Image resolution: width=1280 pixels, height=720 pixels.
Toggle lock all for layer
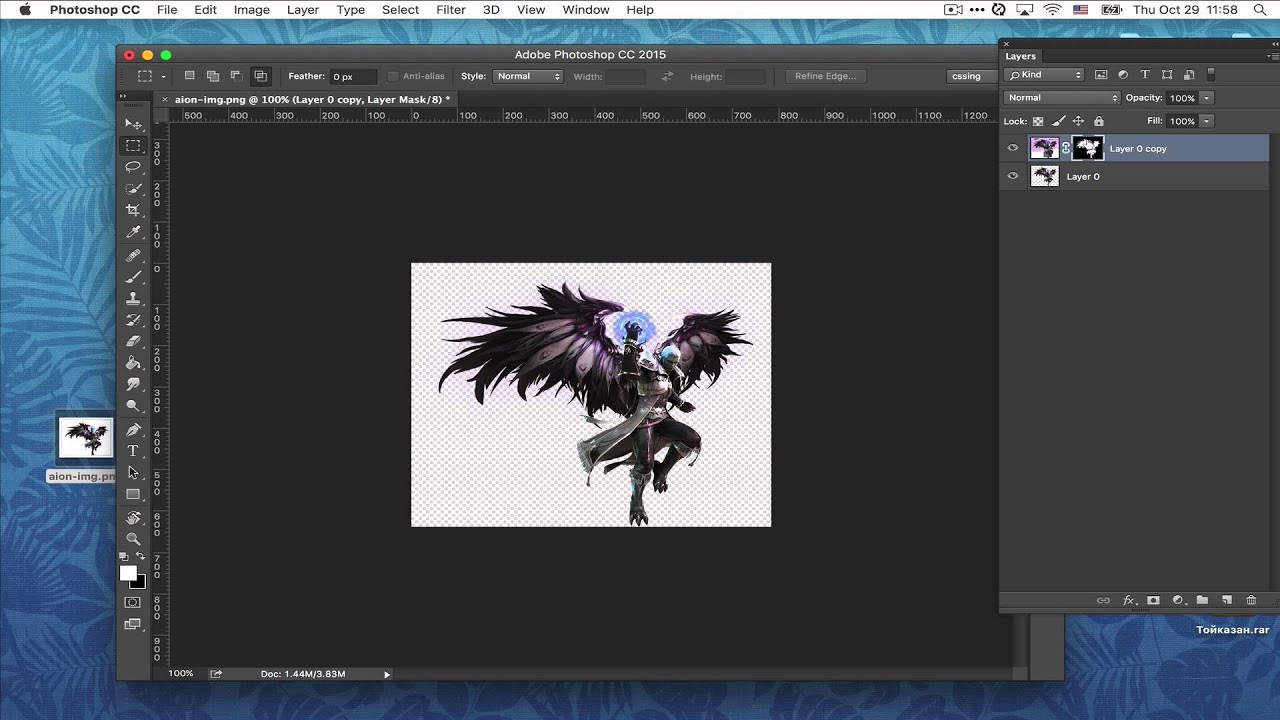pos(1098,121)
